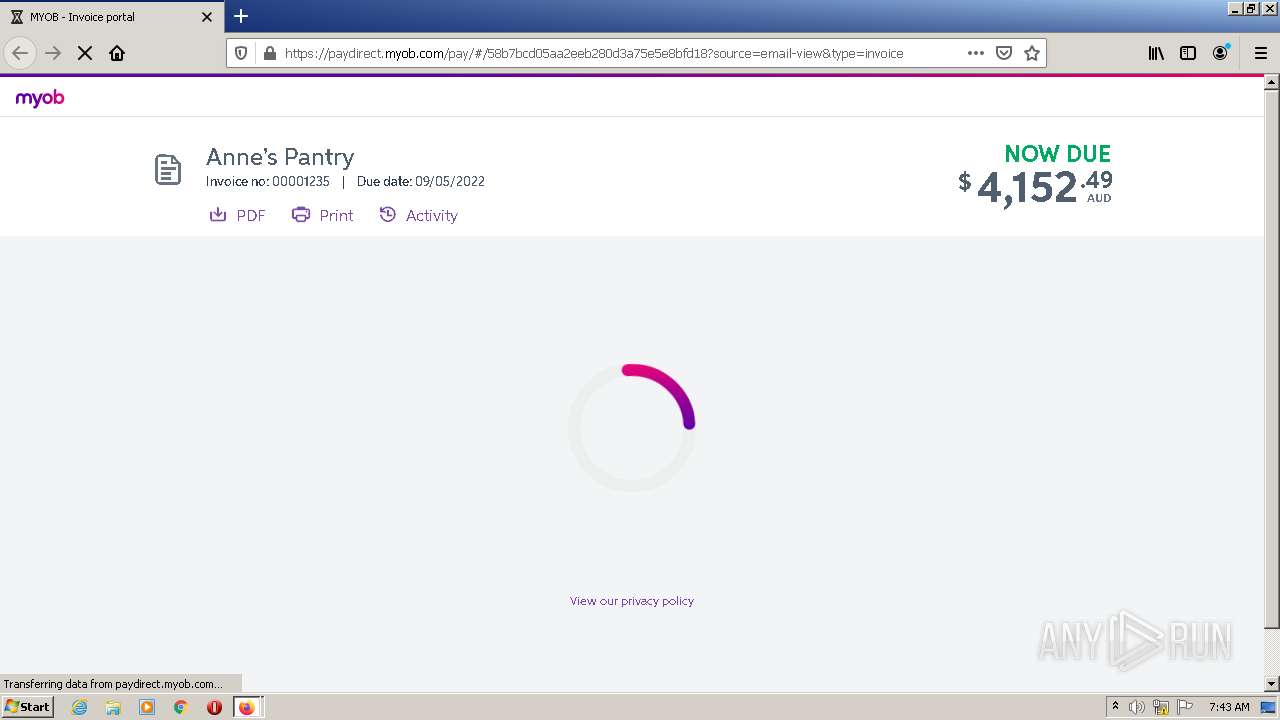Switch to Firefox taskbar button
Image resolution: width=1280 pixels, height=720 pixels.
247,707
